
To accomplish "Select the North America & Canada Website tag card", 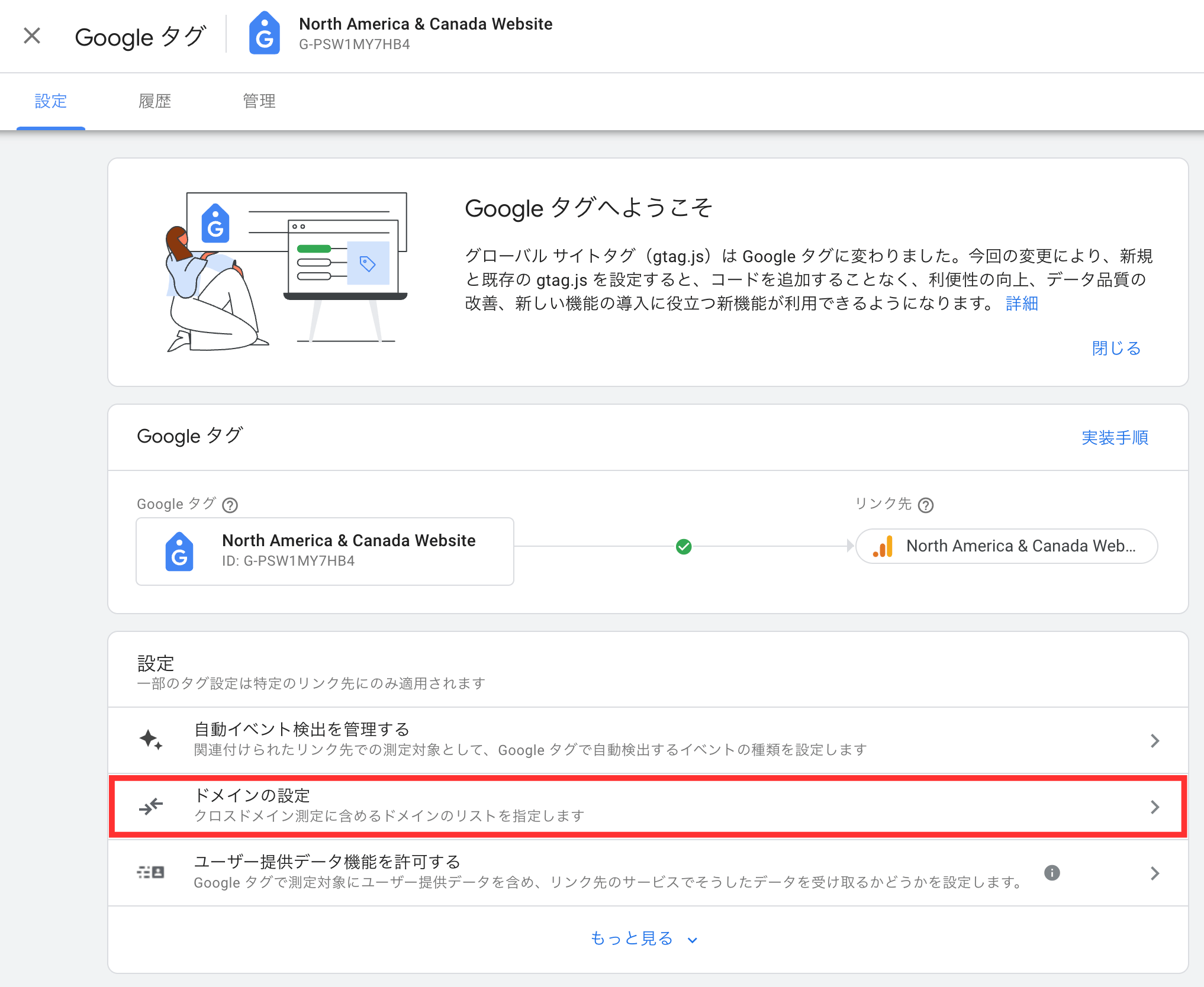I will point(325,551).
